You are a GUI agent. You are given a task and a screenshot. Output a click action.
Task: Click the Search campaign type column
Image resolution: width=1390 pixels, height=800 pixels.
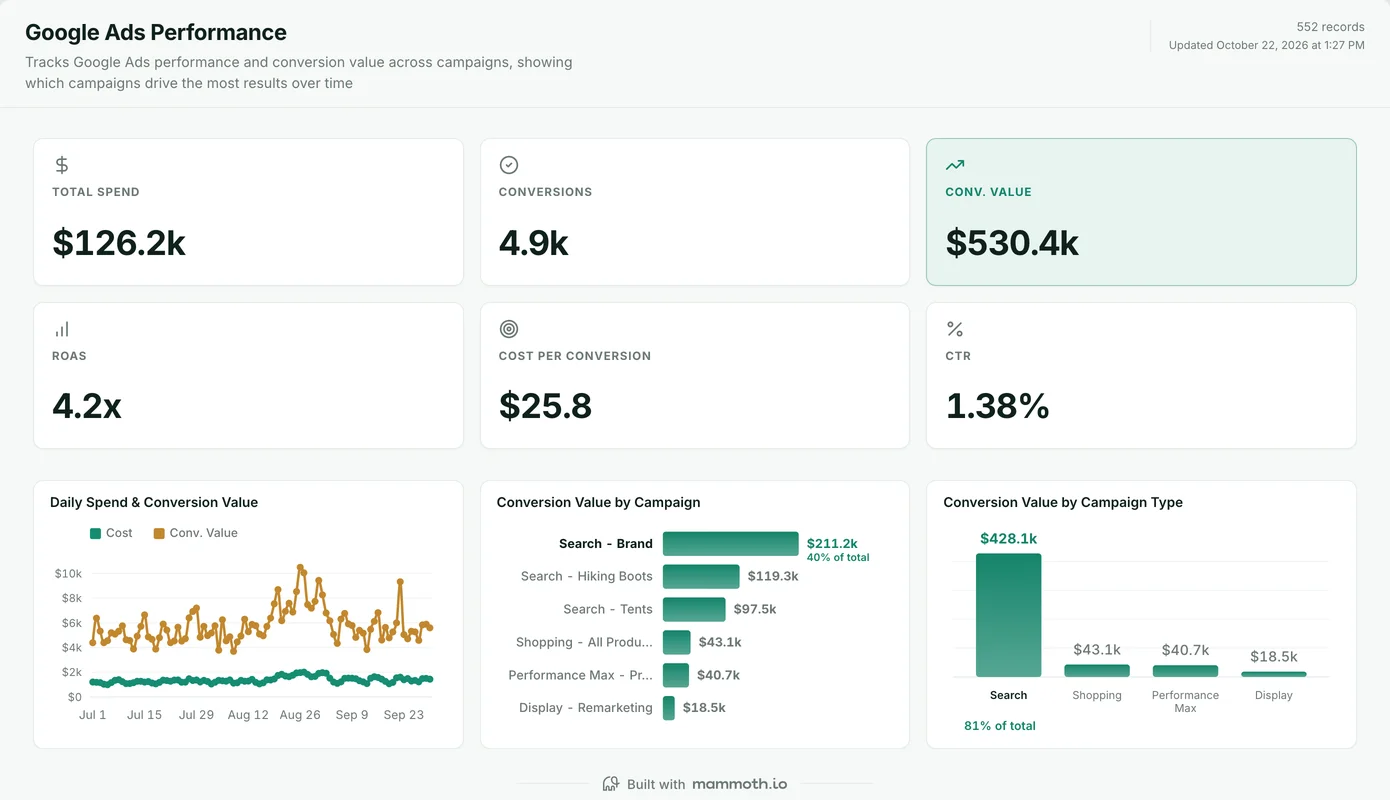(x=1008, y=615)
